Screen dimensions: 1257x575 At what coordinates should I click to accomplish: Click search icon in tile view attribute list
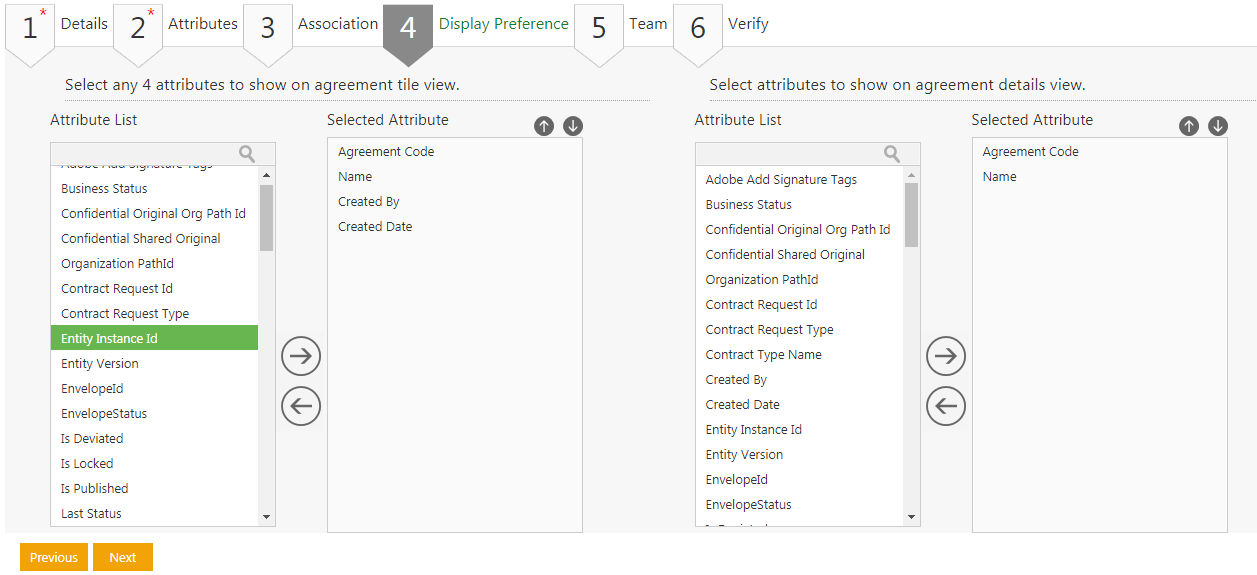point(247,154)
